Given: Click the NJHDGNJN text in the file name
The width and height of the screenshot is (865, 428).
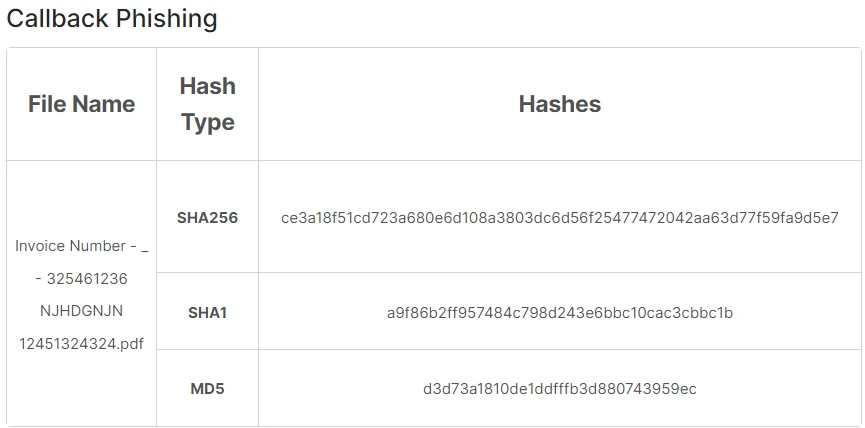Looking at the screenshot, I should 81,310.
